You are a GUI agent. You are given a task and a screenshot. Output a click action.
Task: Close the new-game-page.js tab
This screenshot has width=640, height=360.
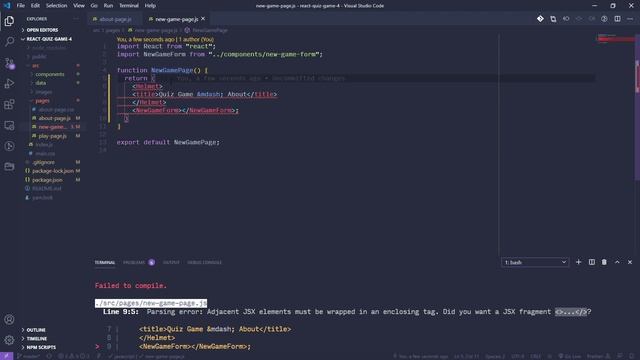pyautogui.click(x=203, y=19)
